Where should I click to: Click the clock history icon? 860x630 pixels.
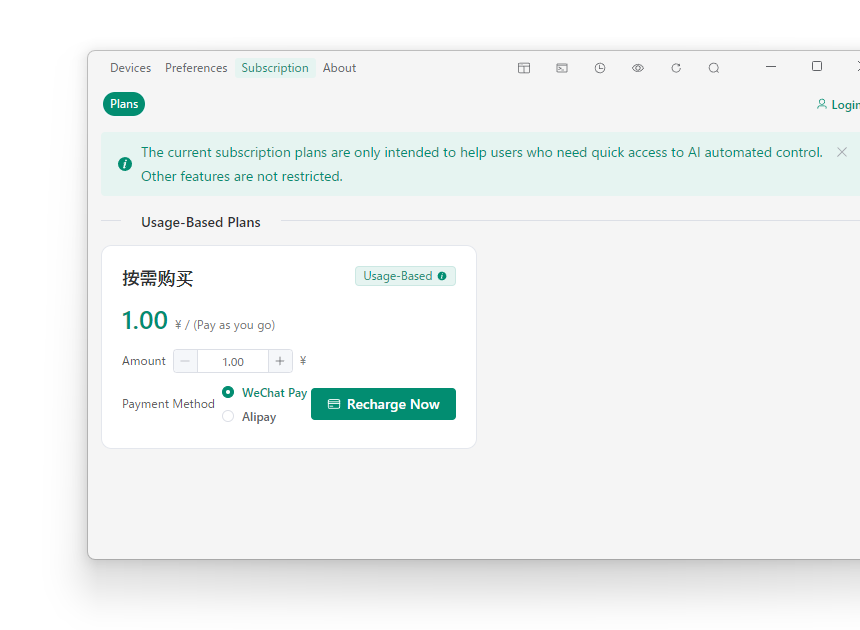pos(600,68)
